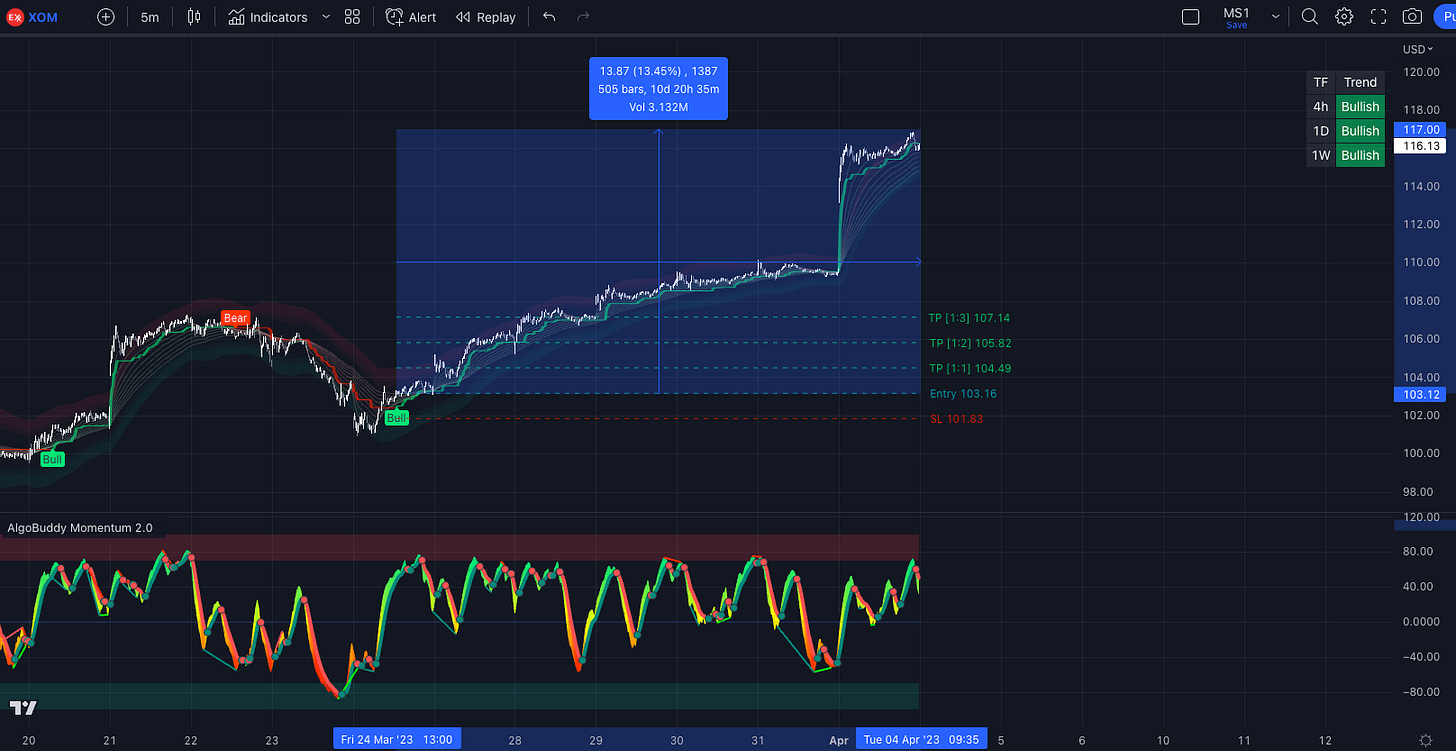Select the SL 101.83 stop loss label

click(x=956, y=419)
